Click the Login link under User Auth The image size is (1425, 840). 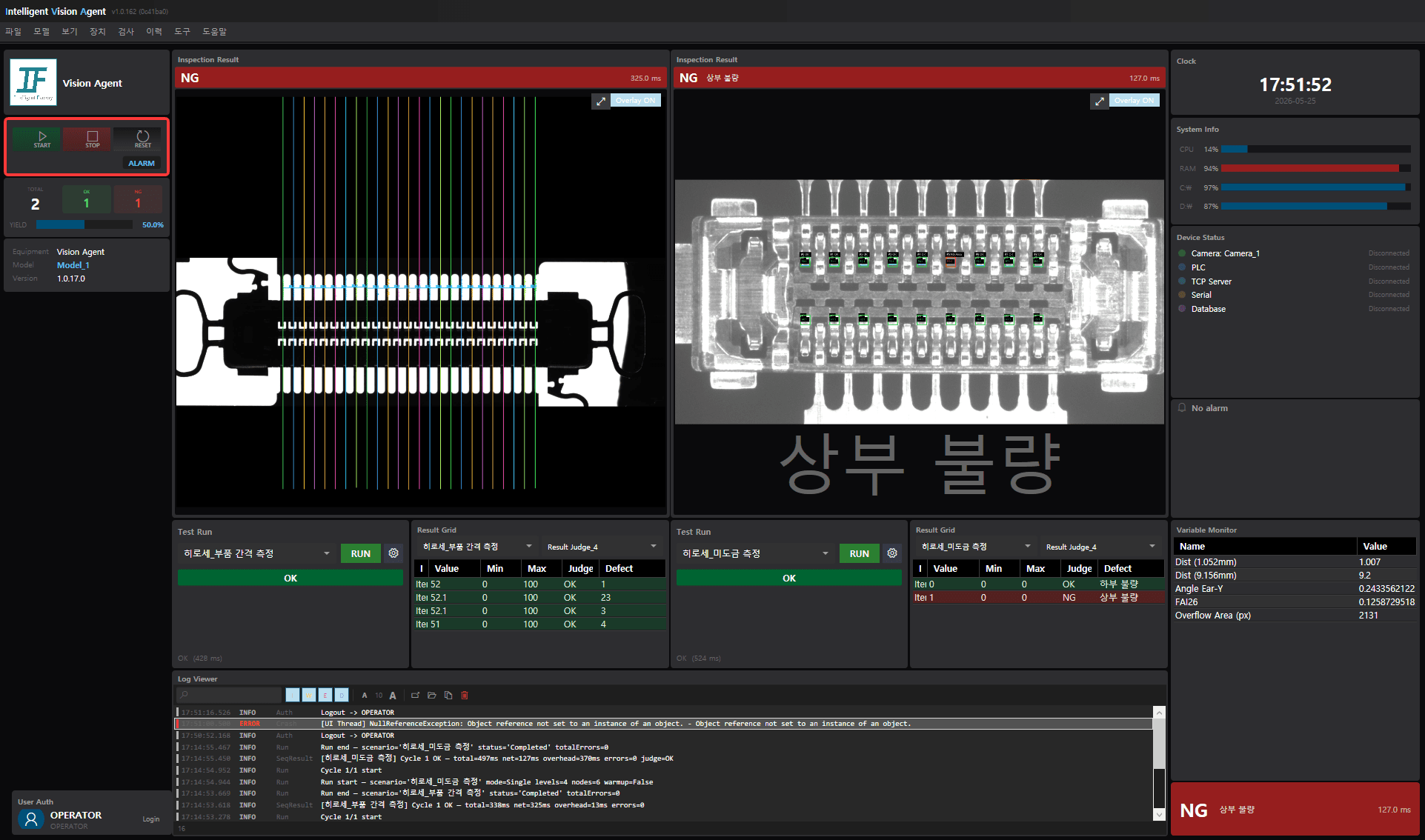(151, 819)
